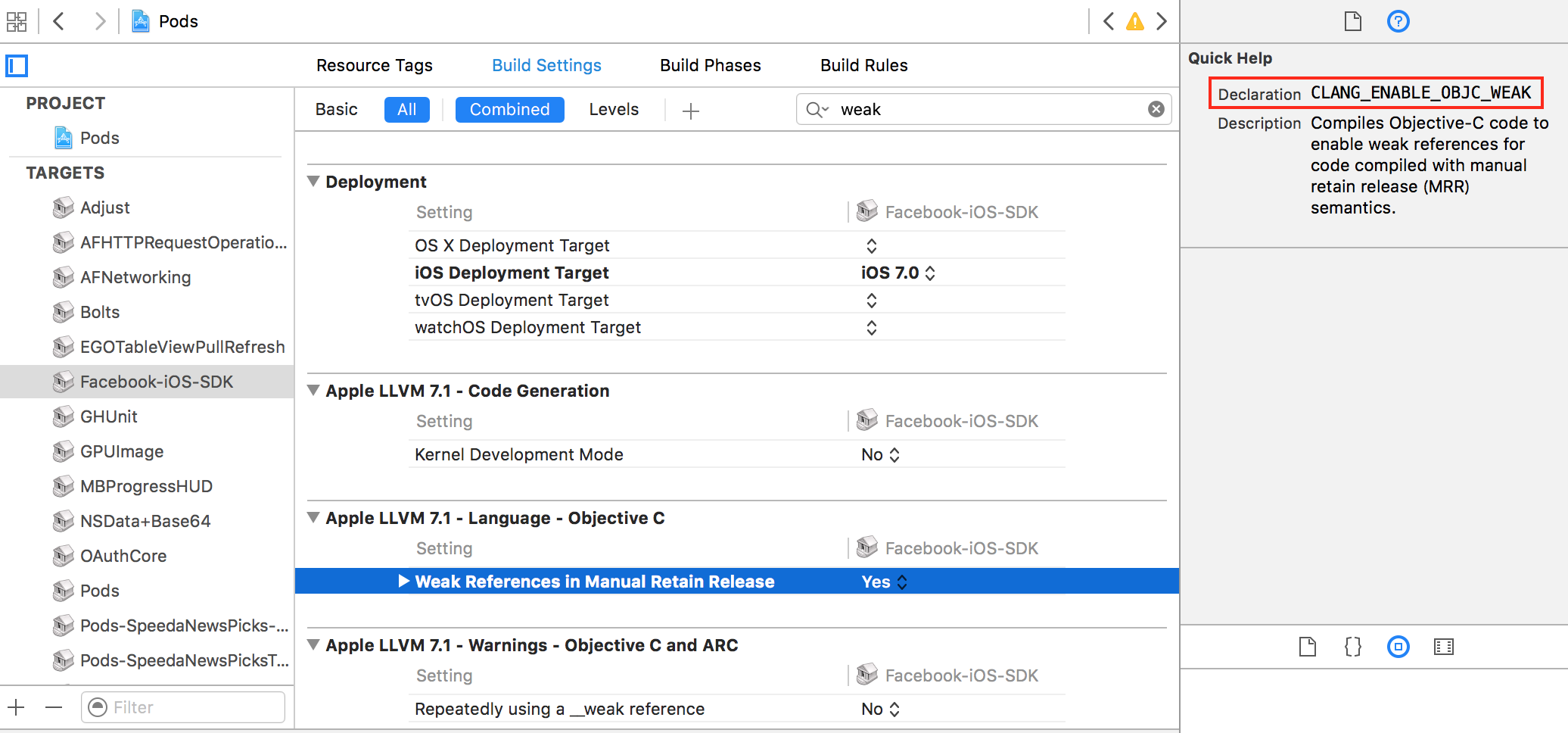Screen dimensions: 1568x733
Task: Click the yellow warning issue icon
Action: 1134,22
